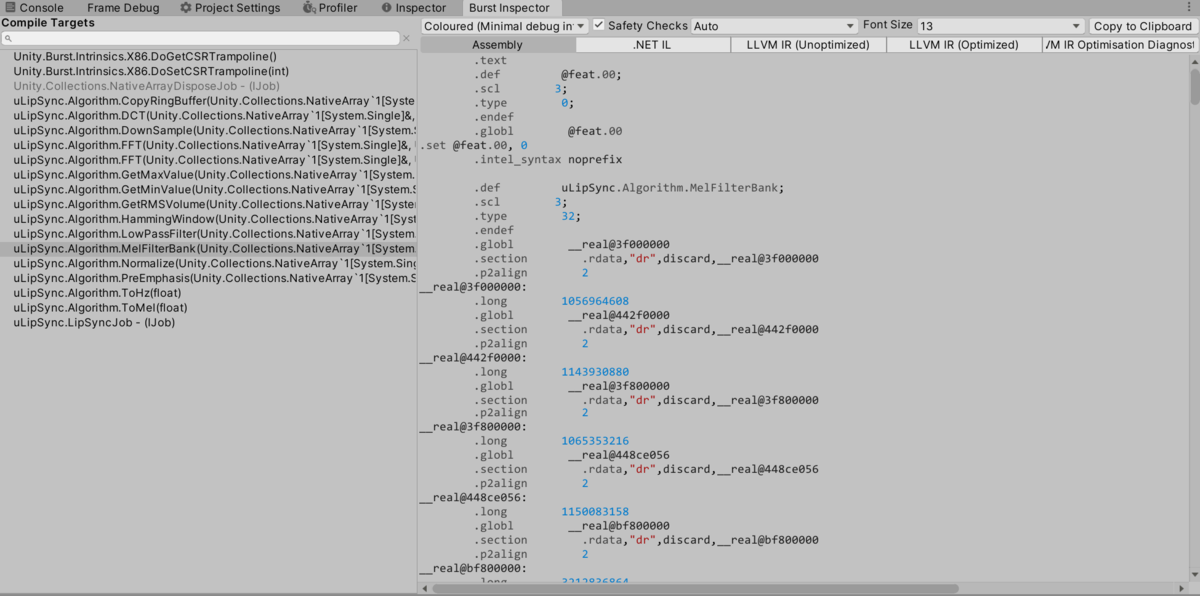Click the 'Compile Targets' header label
1200x596 pixels.
(48, 23)
